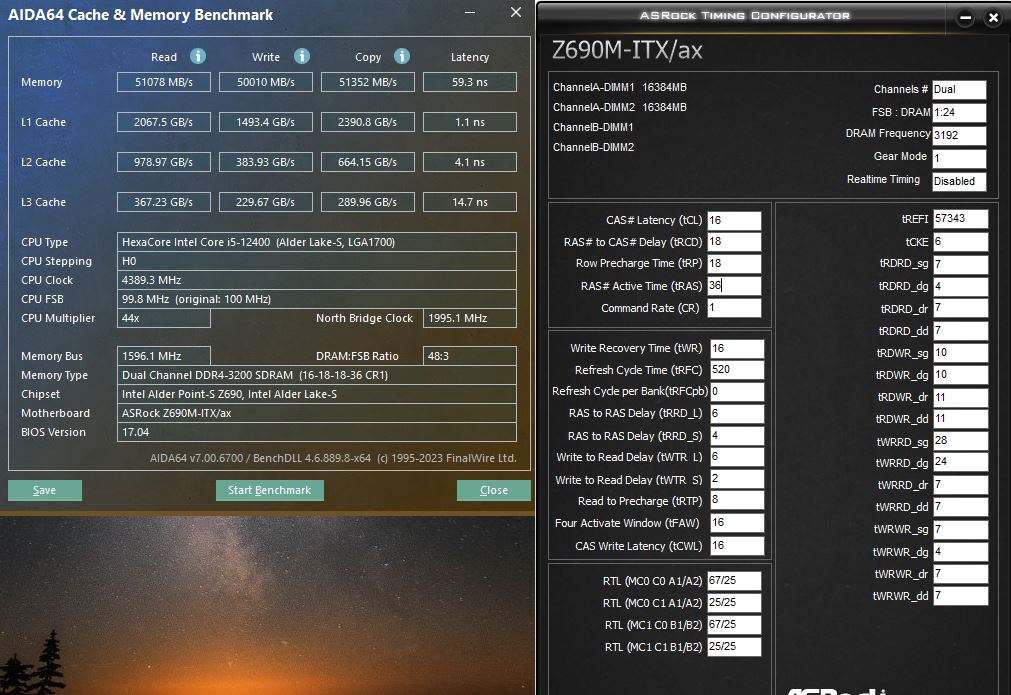Viewport: 1011px width, 695px height.
Task: Click the Memory Bus 1596.1 MHz field
Action: coord(164,356)
